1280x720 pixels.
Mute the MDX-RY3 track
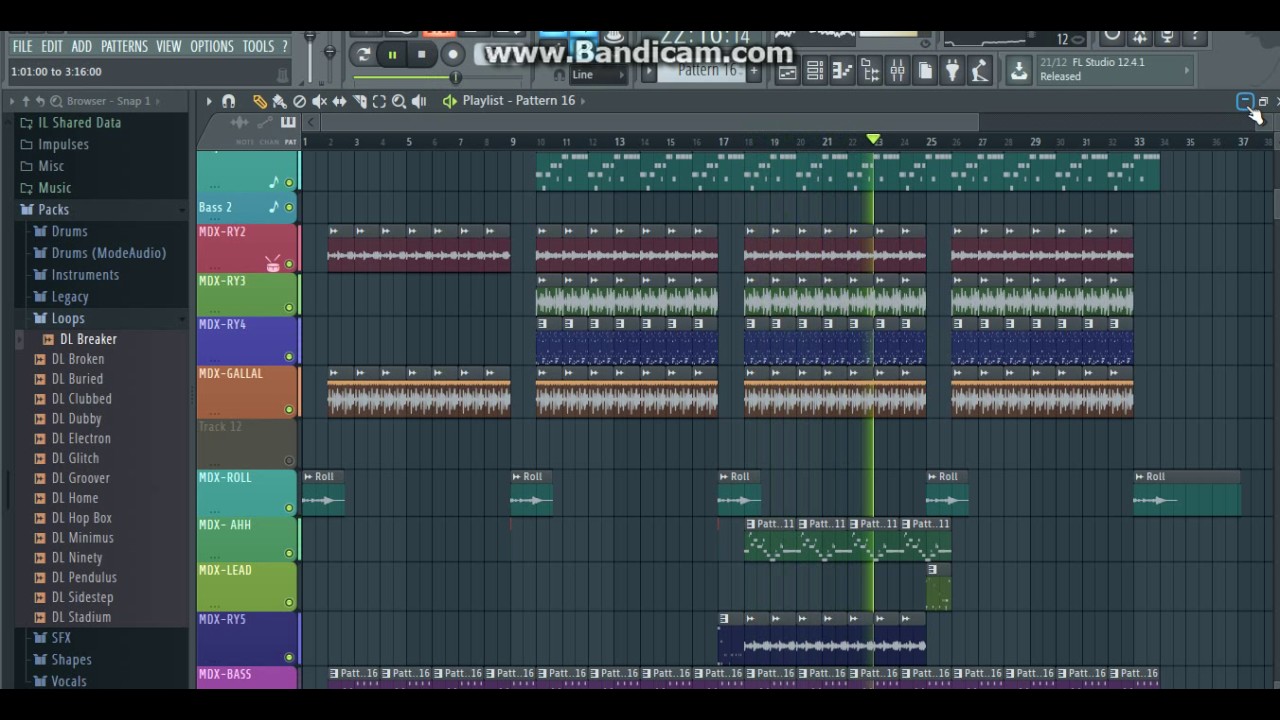click(x=290, y=308)
